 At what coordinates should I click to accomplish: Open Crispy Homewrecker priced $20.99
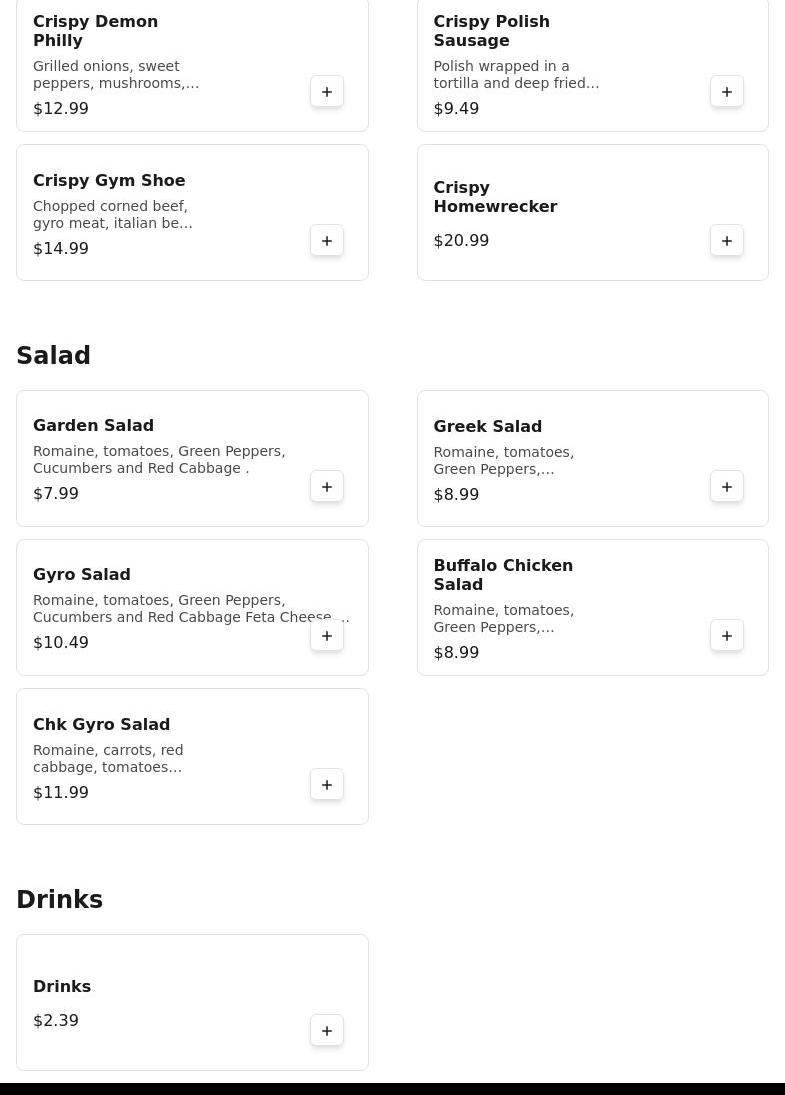point(593,212)
